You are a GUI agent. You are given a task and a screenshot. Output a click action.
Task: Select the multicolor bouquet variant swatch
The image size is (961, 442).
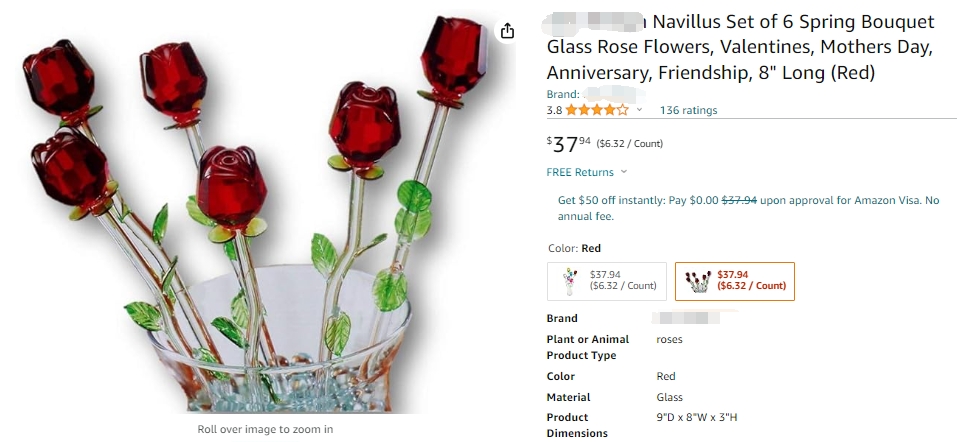[x=607, y=281]
